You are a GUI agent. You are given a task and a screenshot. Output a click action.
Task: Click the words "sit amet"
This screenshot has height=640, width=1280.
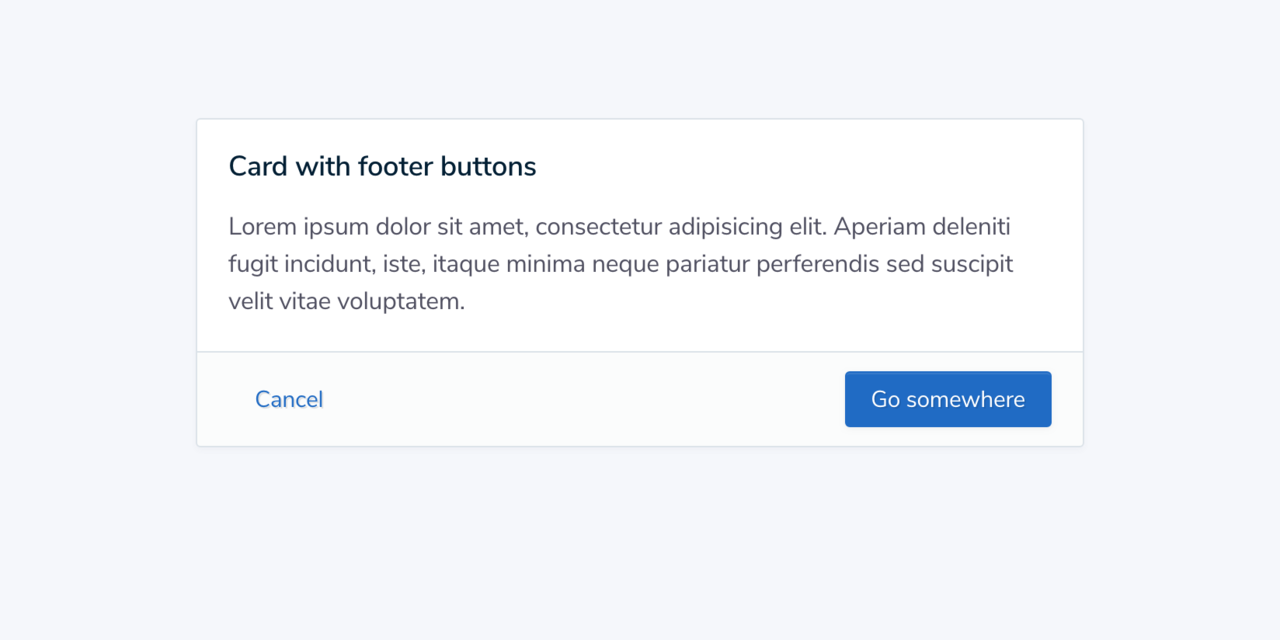click(482, 227)
